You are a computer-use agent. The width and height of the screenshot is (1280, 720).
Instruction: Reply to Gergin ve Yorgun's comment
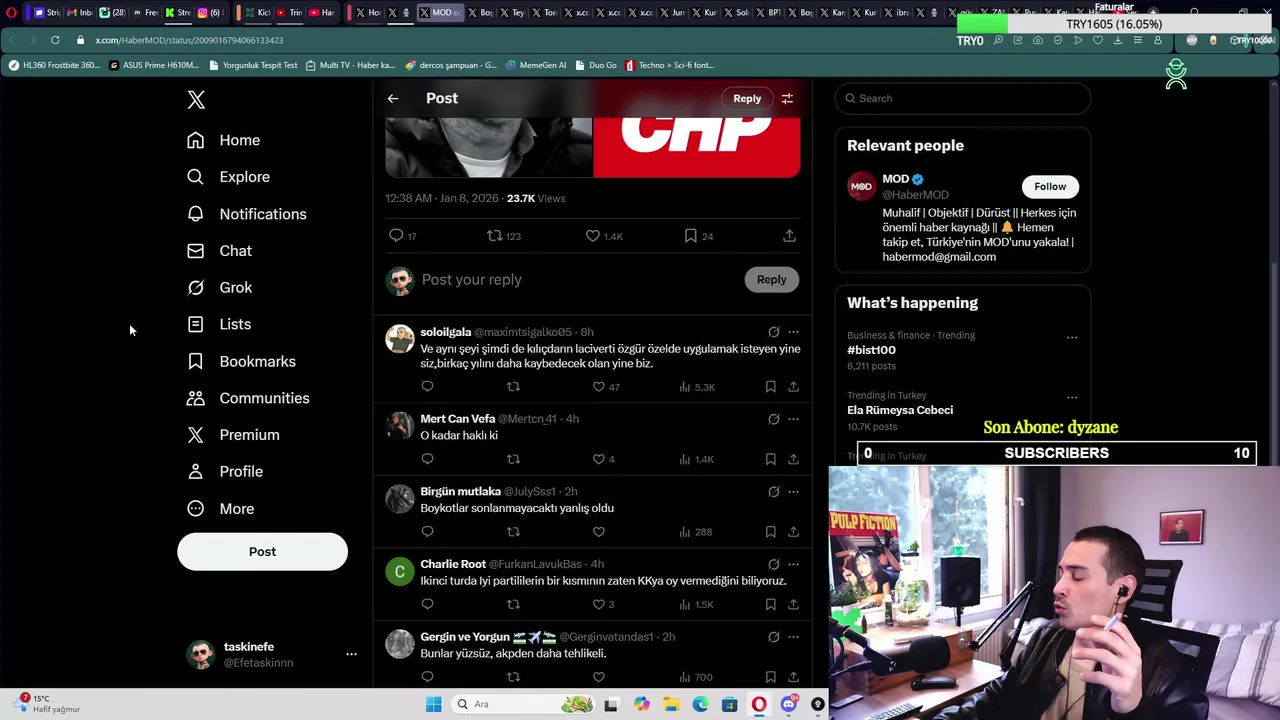427,677
